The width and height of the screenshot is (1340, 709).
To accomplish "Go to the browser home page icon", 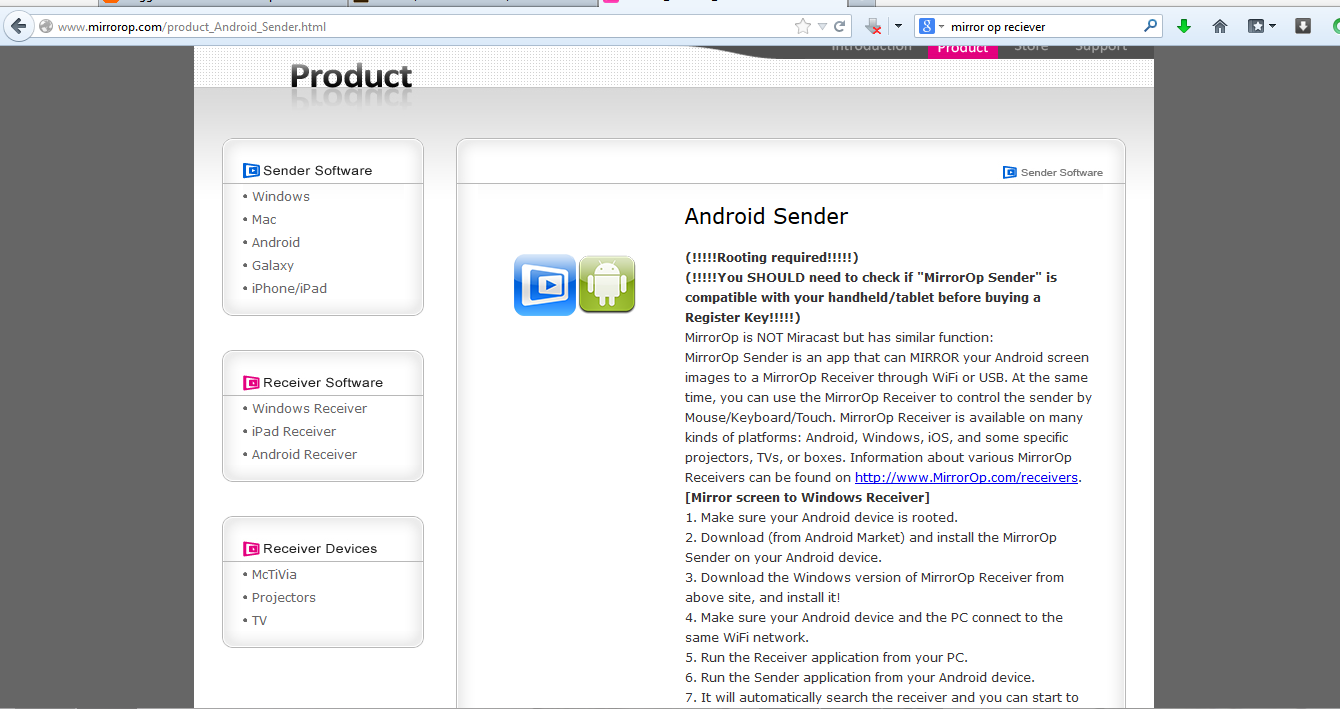I will point(1220,27).
